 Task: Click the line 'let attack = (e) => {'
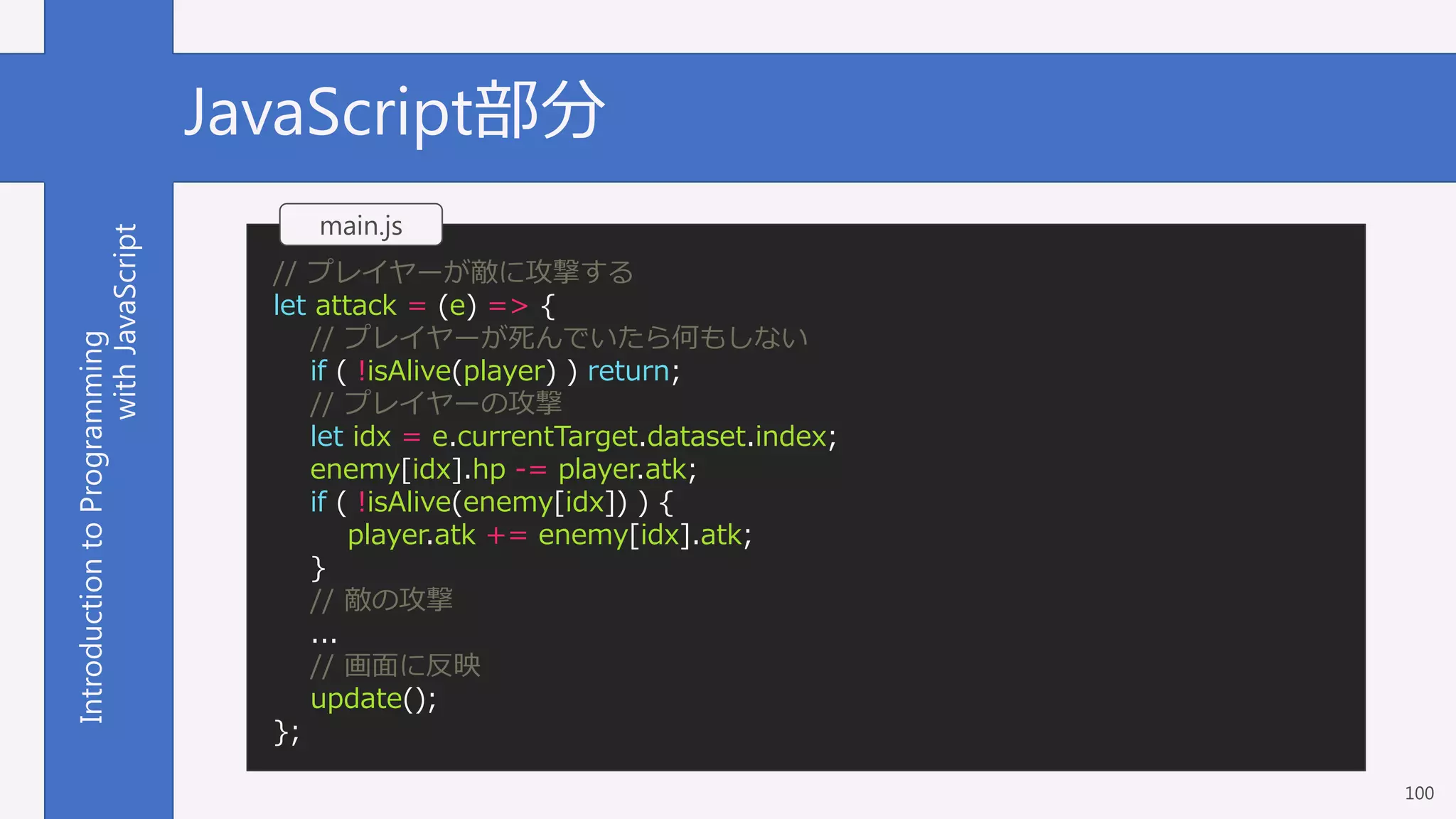414,306
